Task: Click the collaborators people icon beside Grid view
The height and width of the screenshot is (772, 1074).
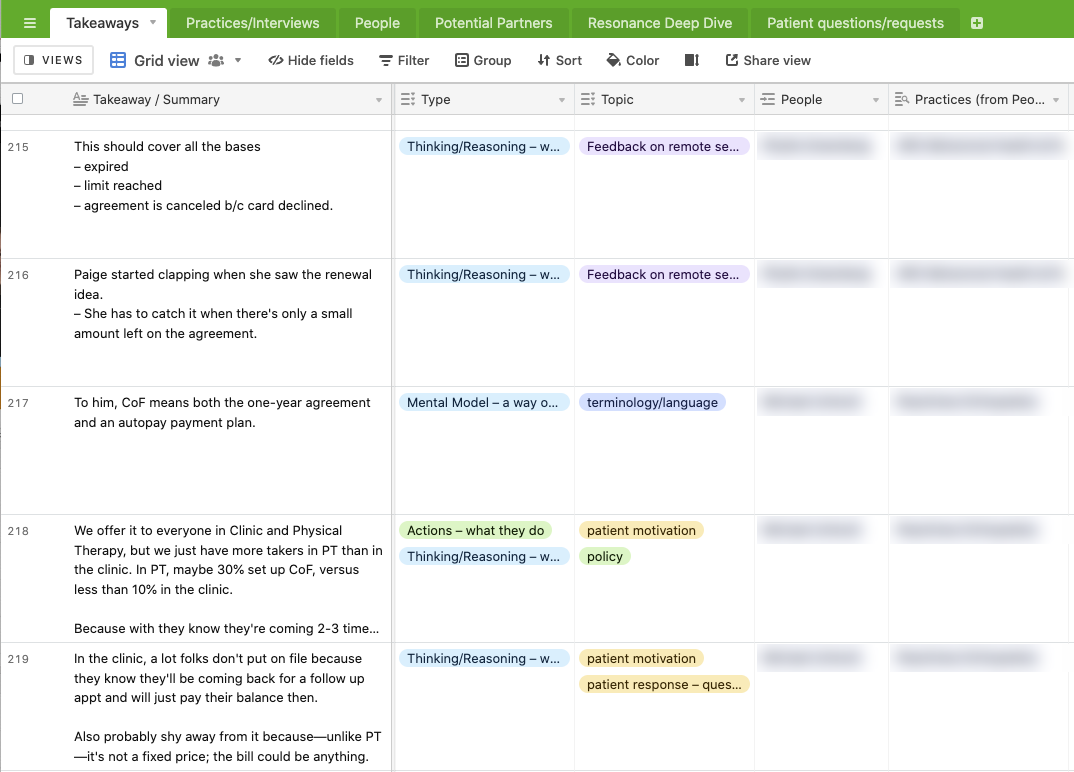Action: click(216, 60)
